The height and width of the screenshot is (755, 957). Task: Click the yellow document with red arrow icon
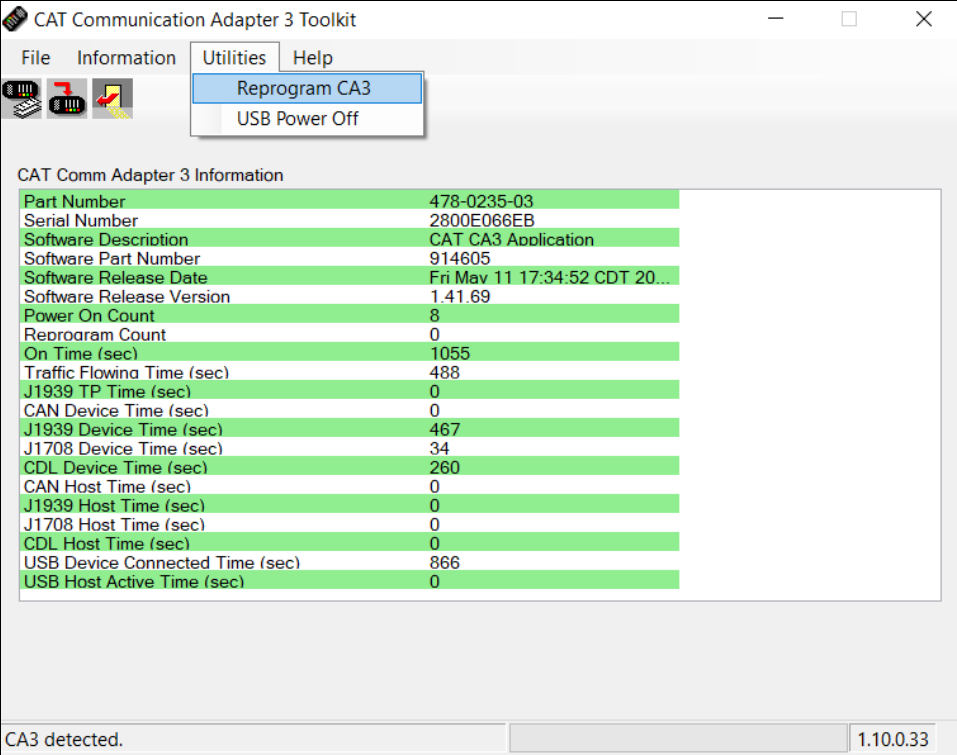112,98
